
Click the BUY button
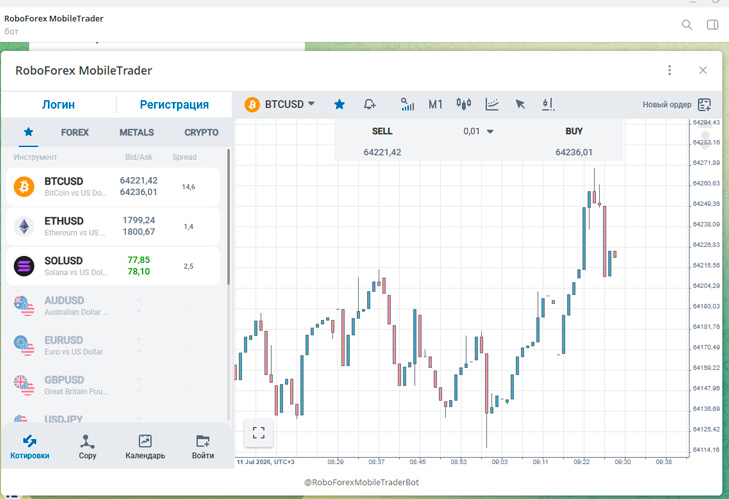[x=574, y=131]
